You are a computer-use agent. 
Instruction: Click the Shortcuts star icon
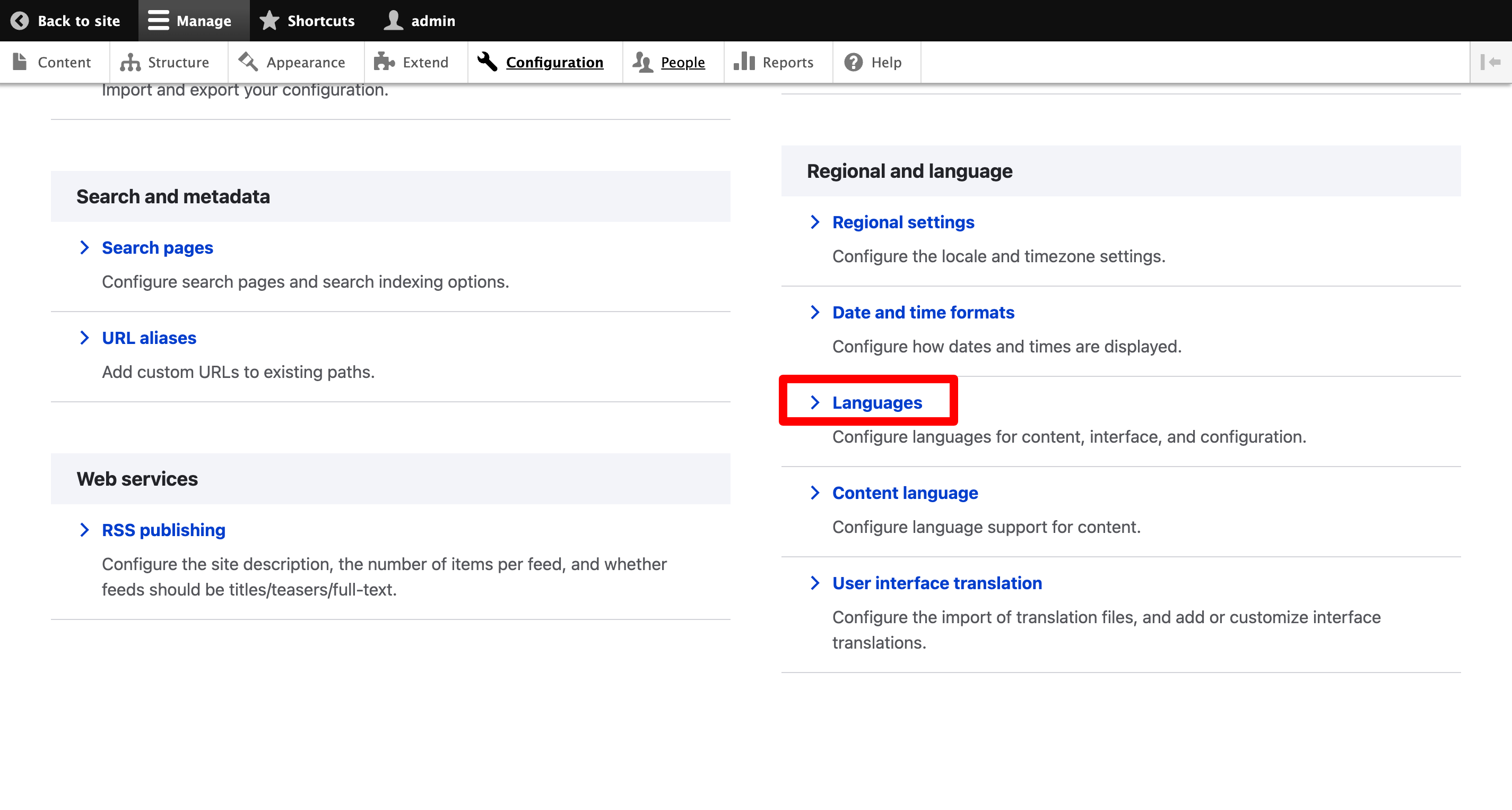270,21
